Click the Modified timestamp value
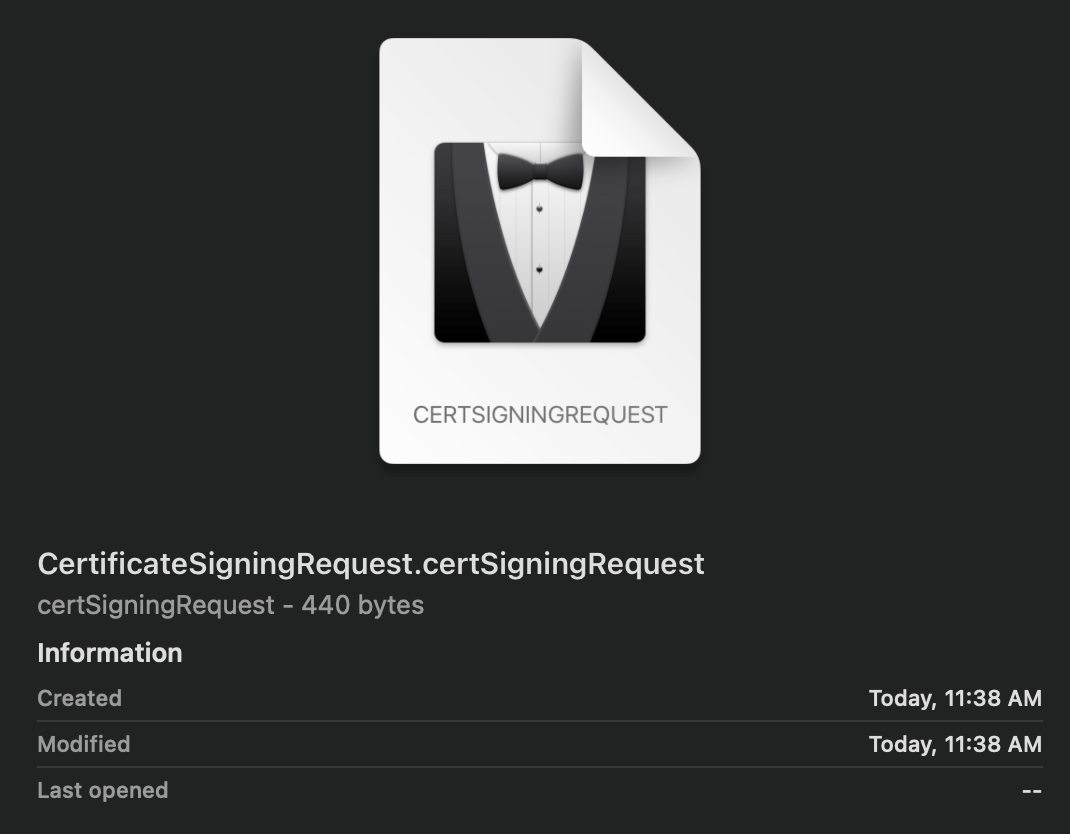This screenshot has width=1070, height=834. pyautogui.click(x=954, y=744)
